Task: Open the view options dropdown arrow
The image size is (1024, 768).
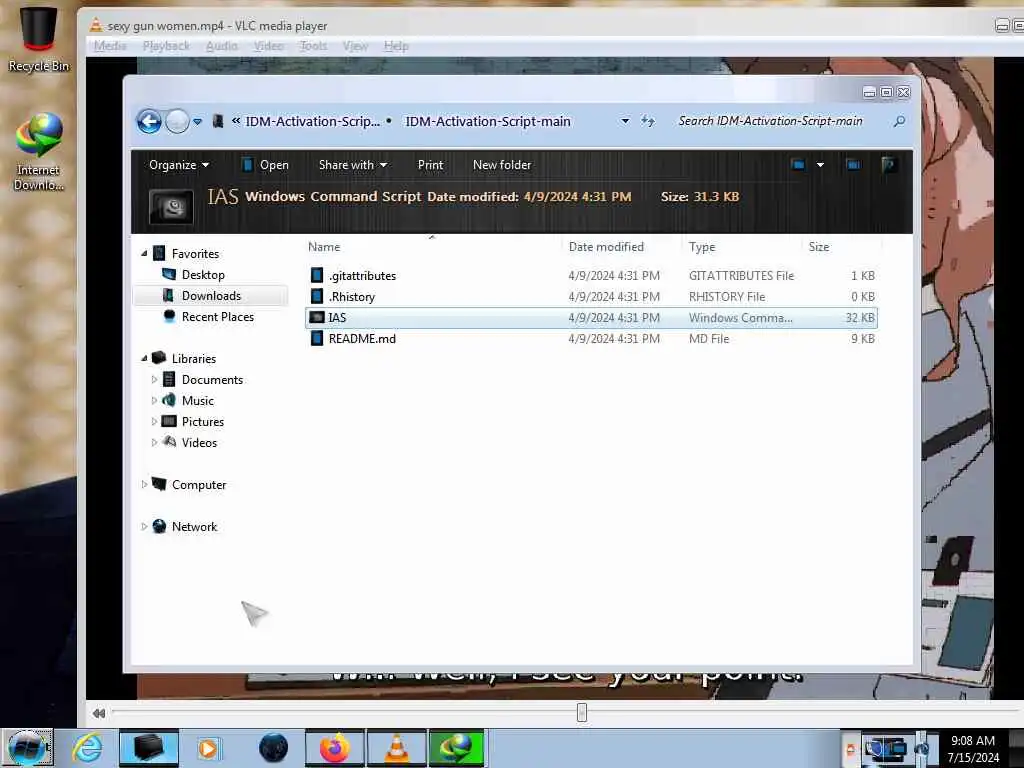Action: [x=820, y=165]
